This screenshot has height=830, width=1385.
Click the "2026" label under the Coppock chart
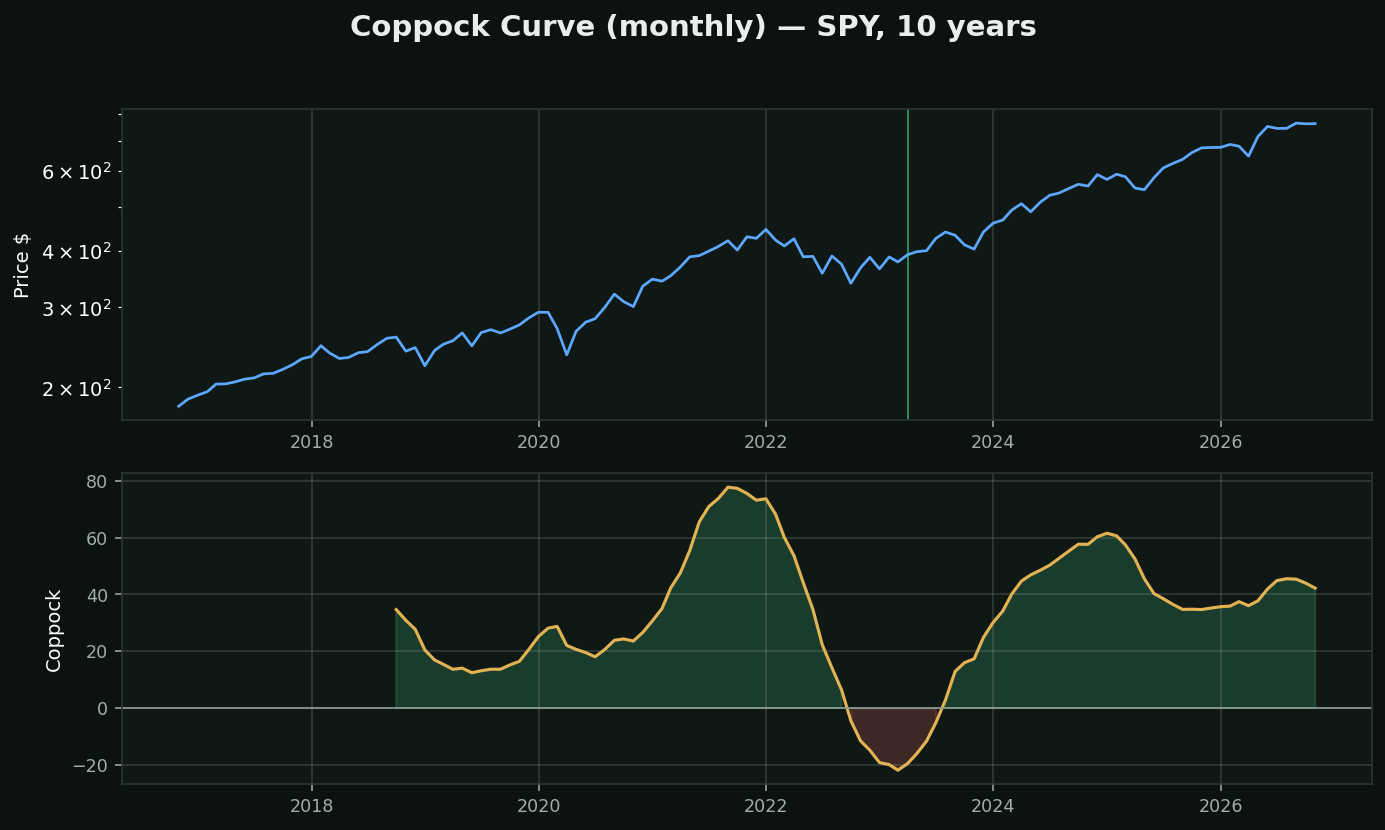pyautogui.click(x=1220, y=805)
